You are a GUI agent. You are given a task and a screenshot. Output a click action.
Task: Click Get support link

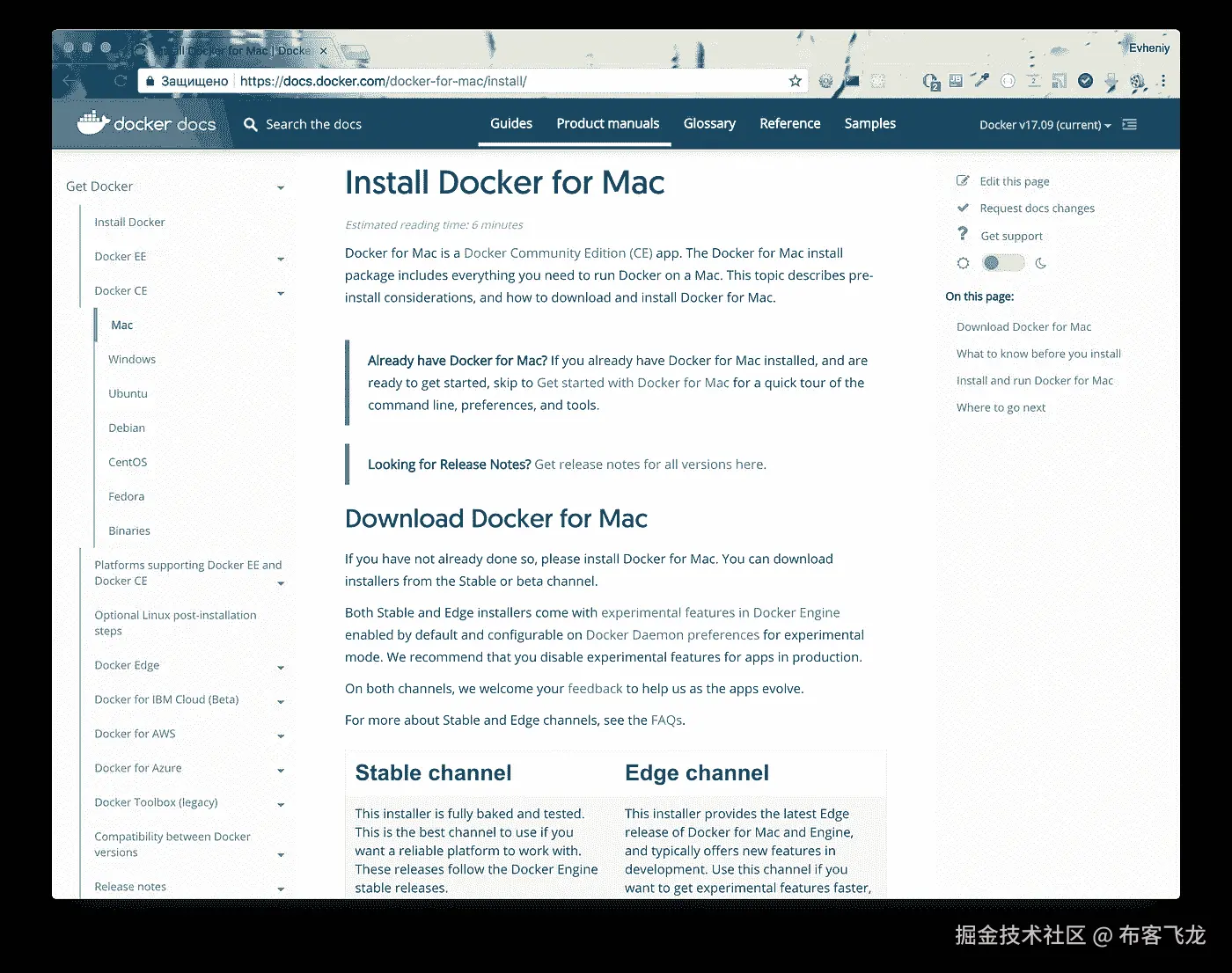coord(1011,236)
